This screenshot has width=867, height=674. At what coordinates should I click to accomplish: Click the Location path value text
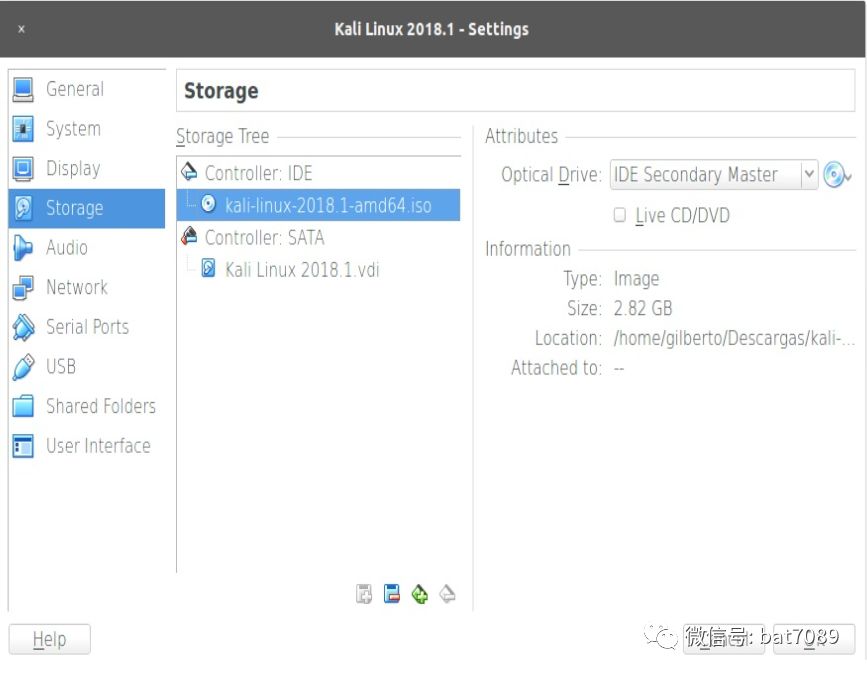pyautogui.click(x=734, y=338)
